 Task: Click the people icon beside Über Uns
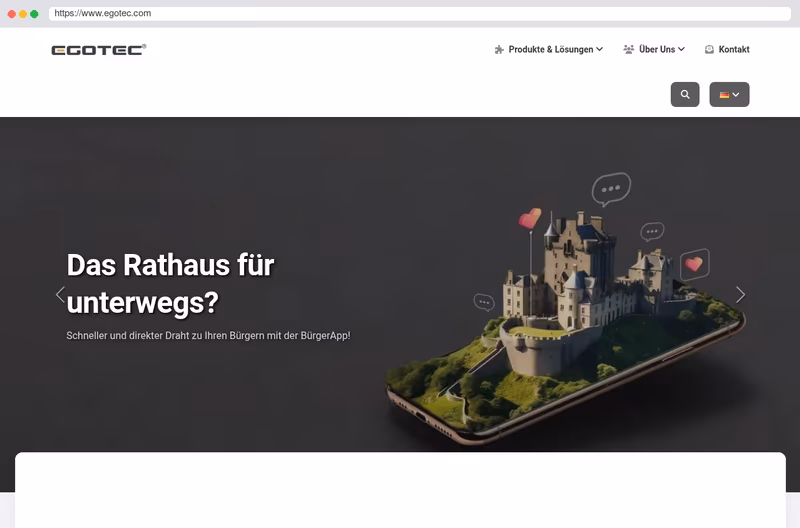click(629, 49)
